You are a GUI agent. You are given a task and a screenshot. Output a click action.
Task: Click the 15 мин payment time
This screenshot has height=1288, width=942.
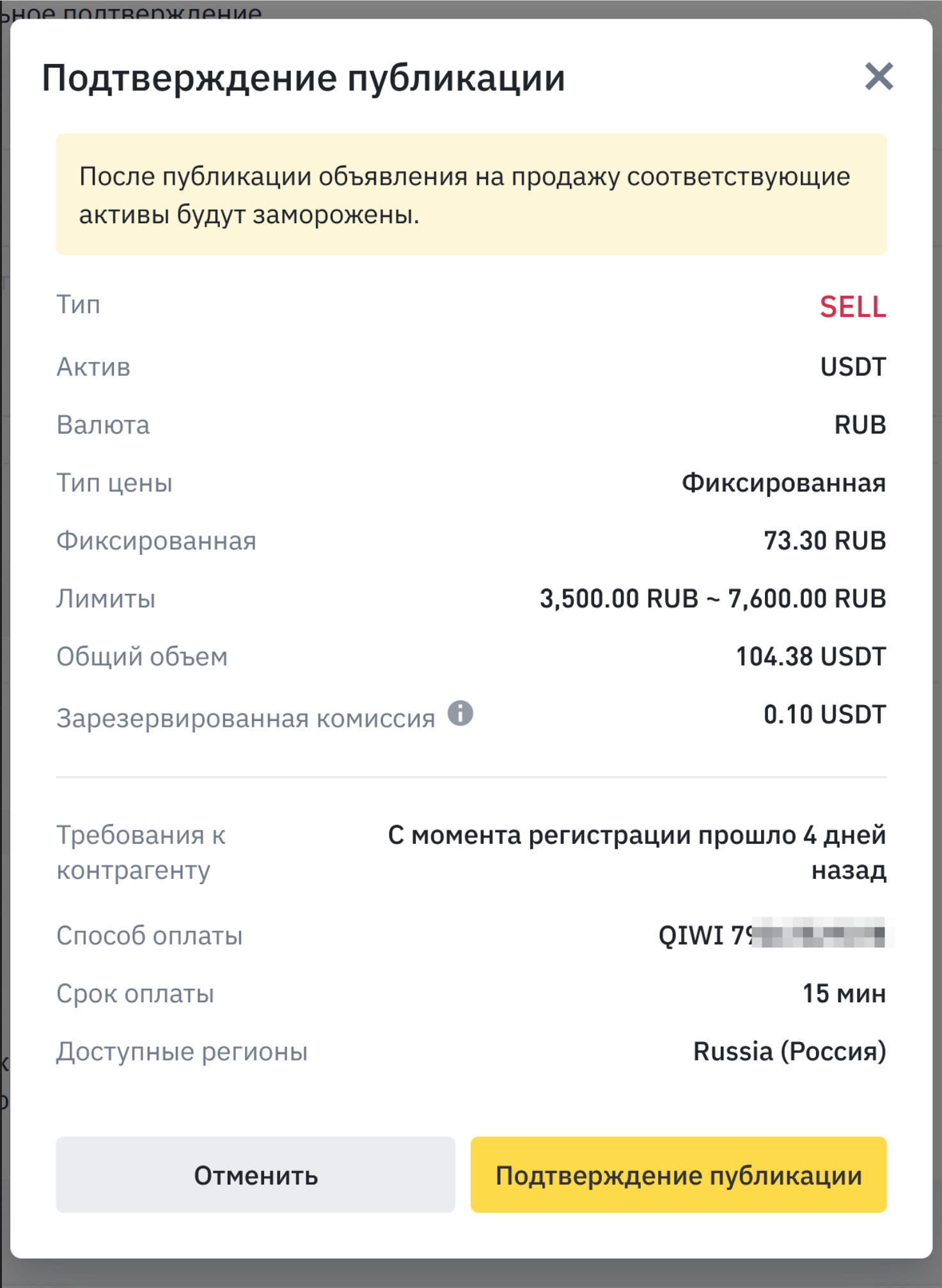coord(844,994)
